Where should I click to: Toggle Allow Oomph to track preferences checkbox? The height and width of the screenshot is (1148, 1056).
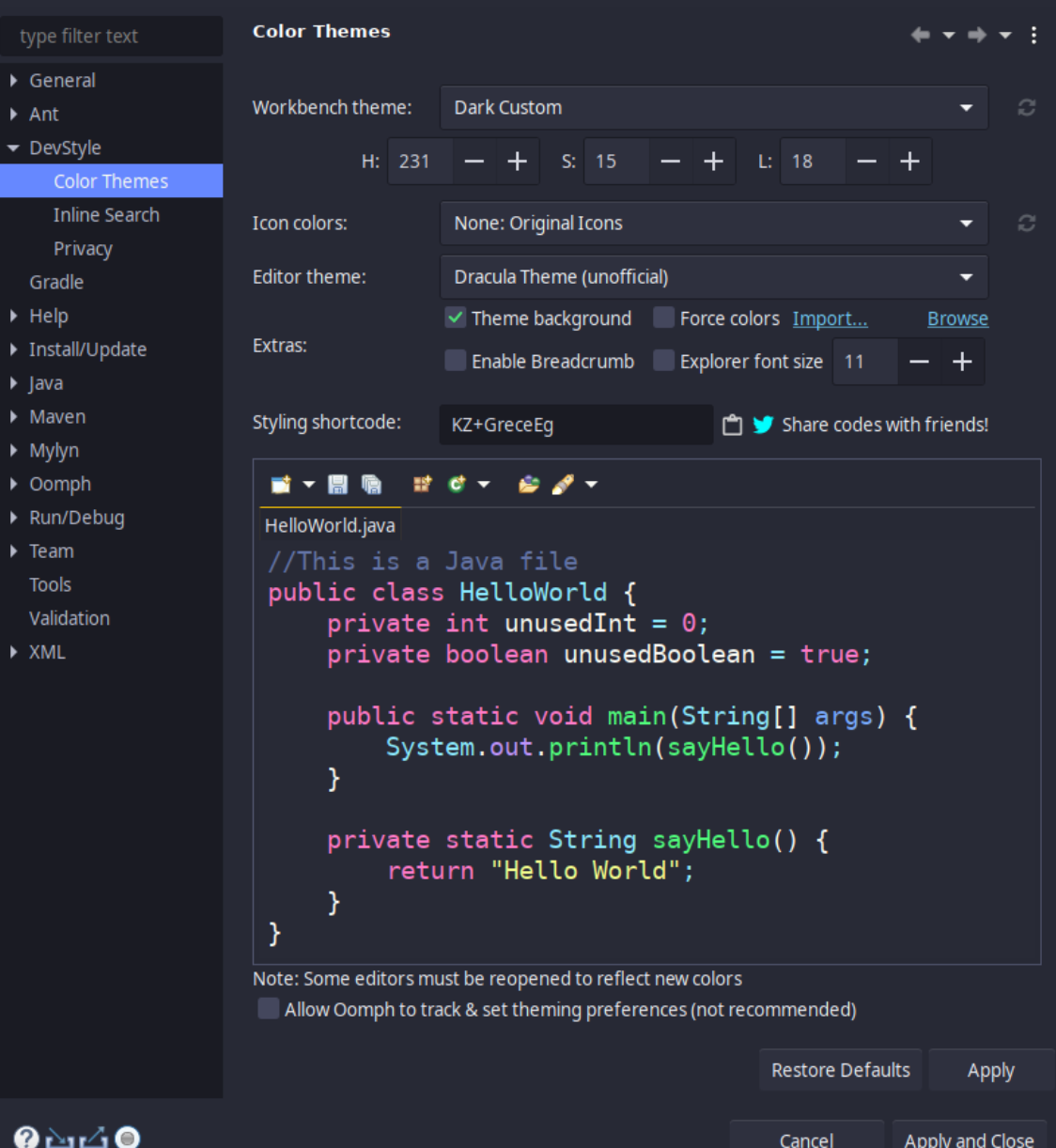click(x=269, y=1009)
